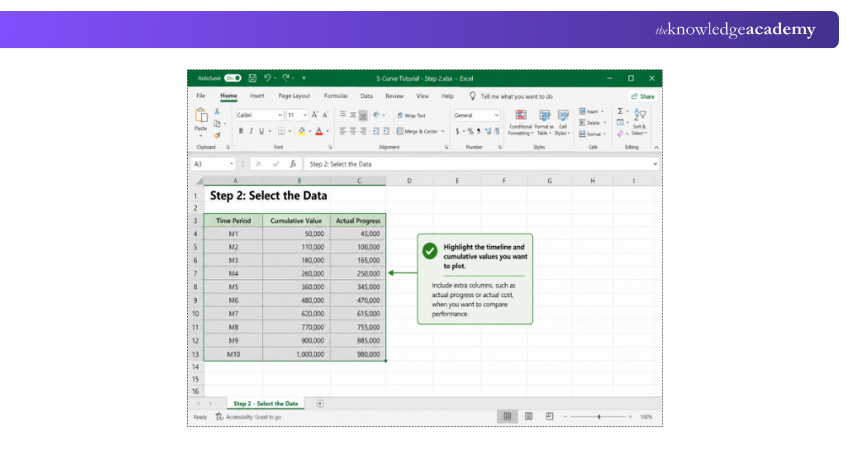850x450 pixels.
Task: Click the add new sheet plus icon
Action: (320, 403)
